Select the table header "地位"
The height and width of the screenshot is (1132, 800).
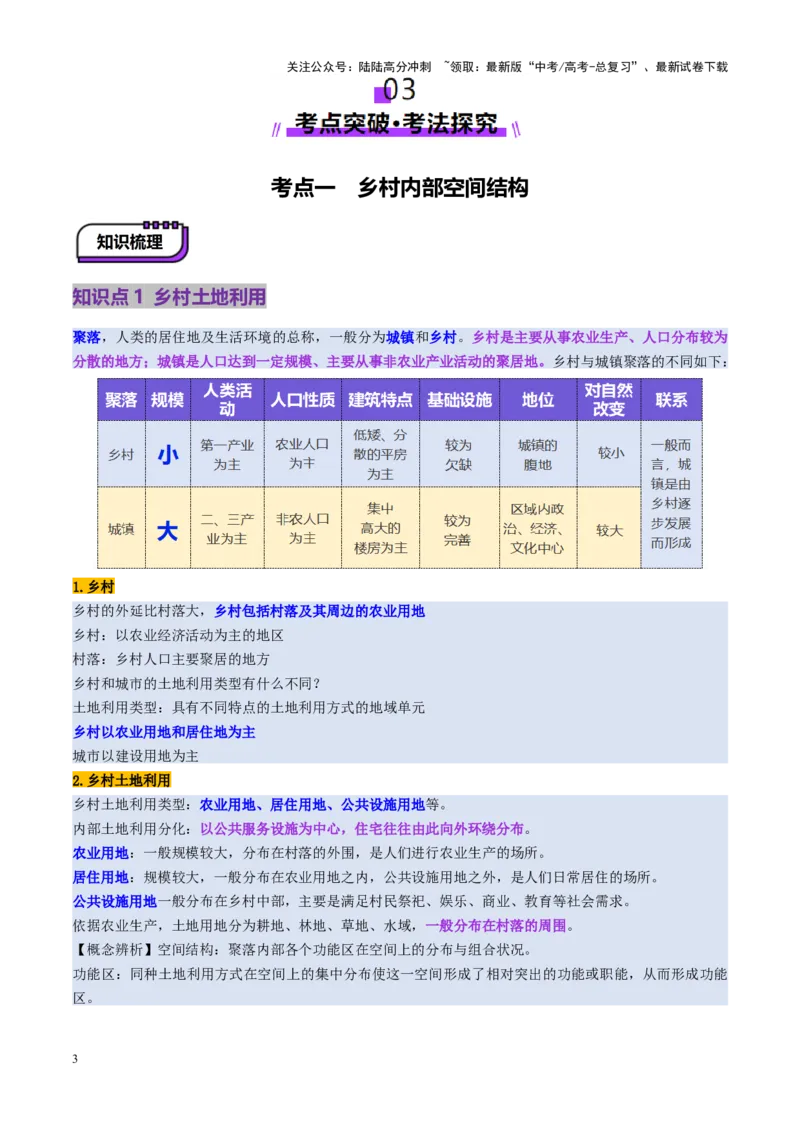tap(538, 399)
